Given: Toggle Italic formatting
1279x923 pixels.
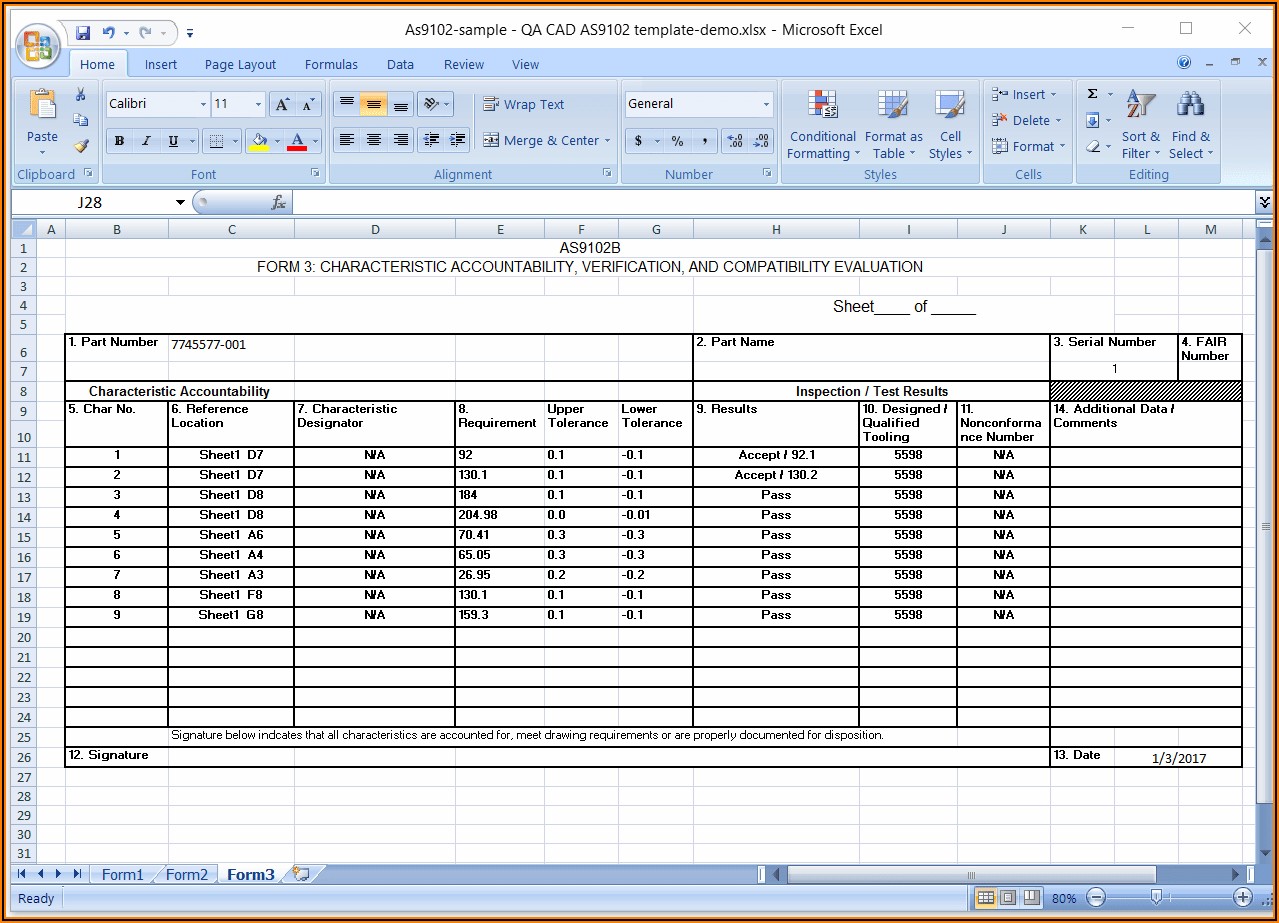Looking at the screenshot, I should (x=146, y=141).
